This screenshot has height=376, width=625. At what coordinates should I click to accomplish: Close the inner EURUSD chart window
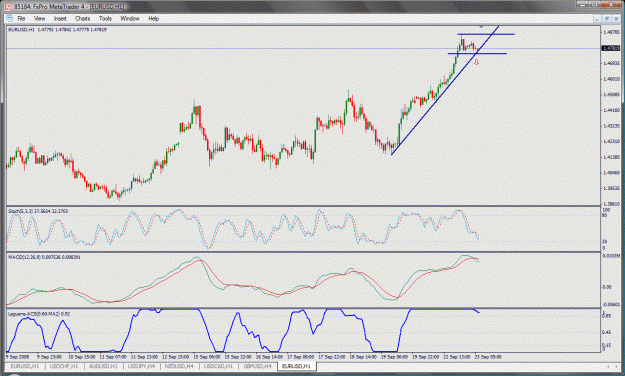point(616,18)
